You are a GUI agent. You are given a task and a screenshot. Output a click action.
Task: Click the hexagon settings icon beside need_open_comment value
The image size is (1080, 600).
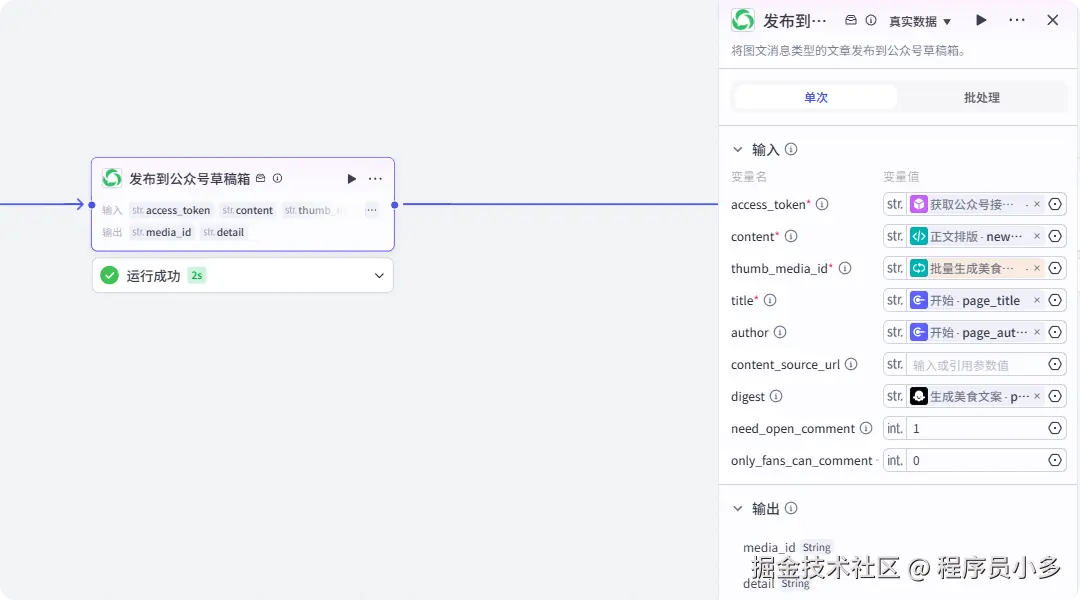[1055, 428]
